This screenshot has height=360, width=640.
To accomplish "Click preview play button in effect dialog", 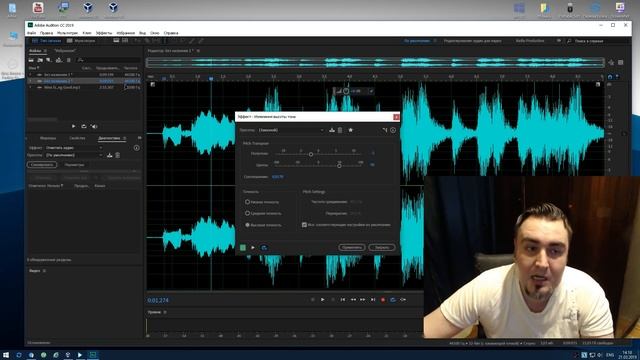I will click(x=253, y=247).
